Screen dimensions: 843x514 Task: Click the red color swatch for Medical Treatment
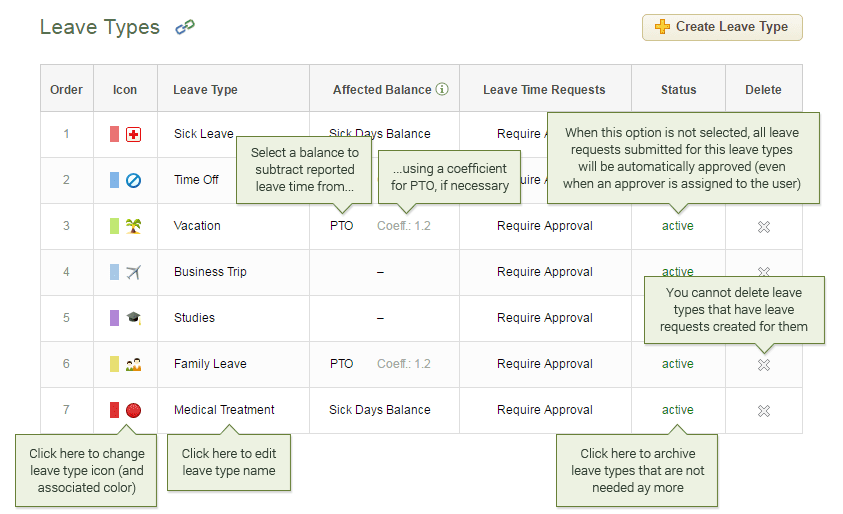115,410
